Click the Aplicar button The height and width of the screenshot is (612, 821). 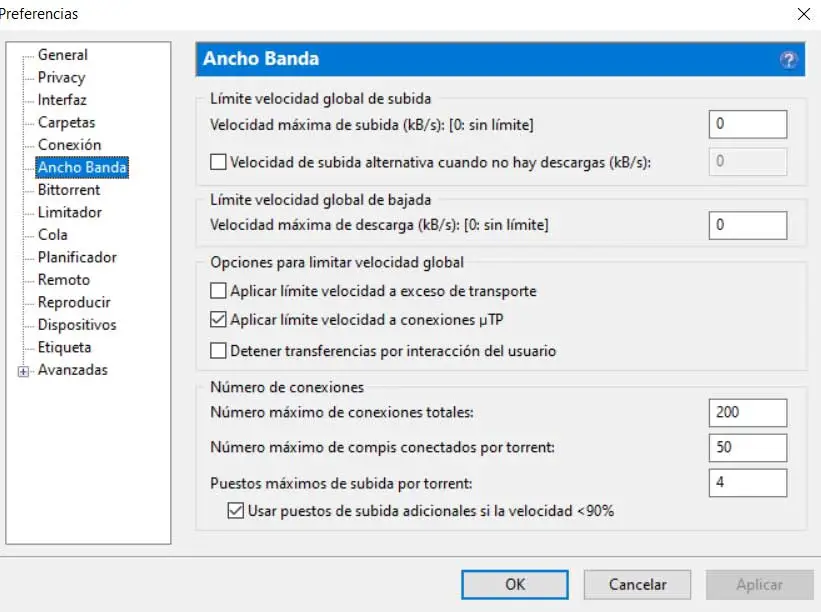pos(759,584)
